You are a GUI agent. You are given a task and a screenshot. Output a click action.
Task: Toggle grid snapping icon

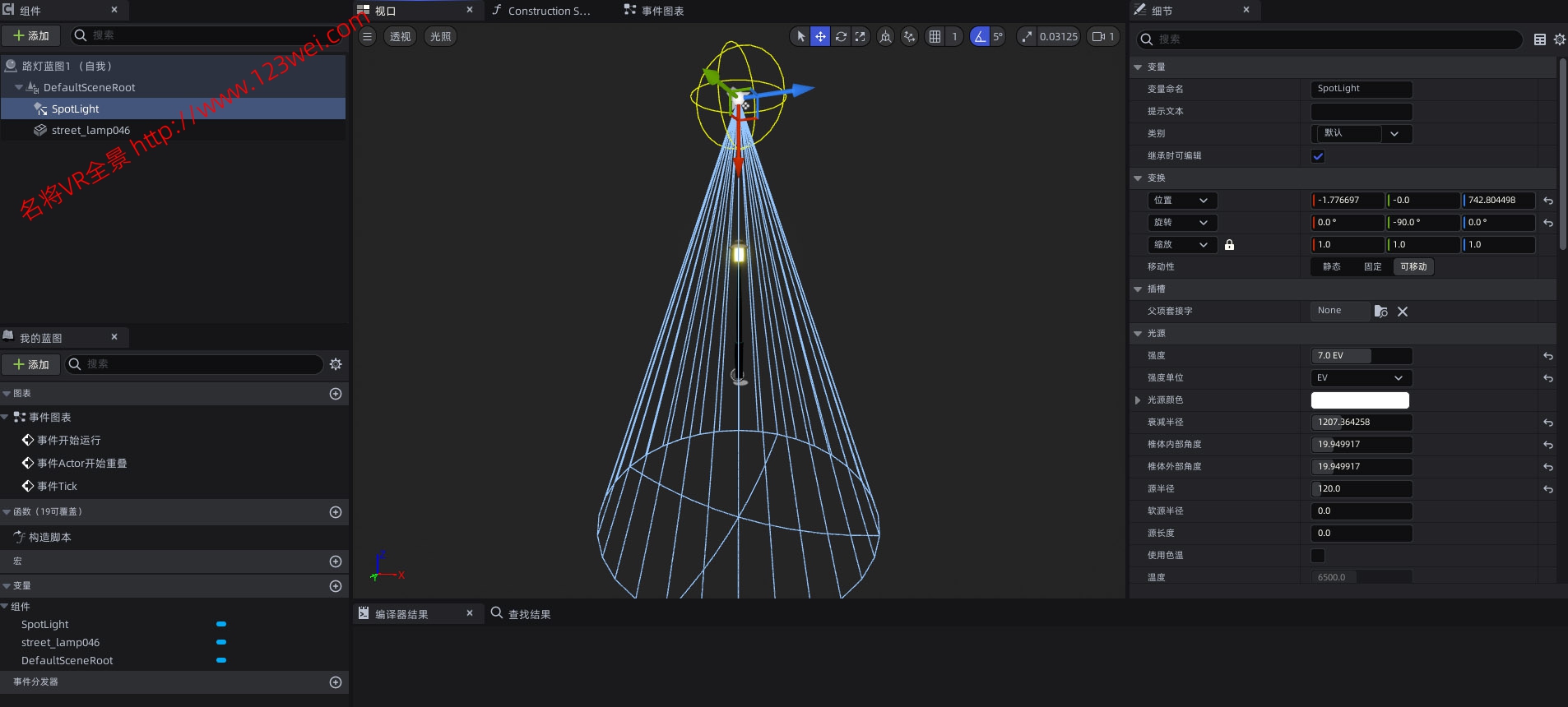(935, 36)
